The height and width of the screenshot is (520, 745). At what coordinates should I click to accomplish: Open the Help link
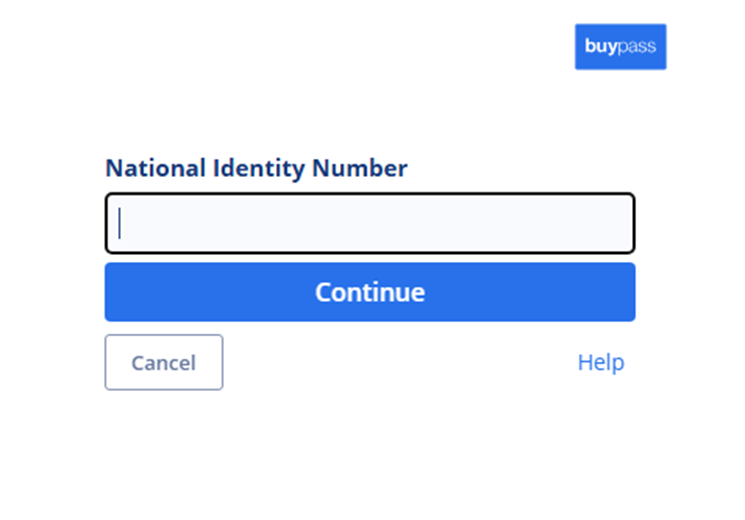(x=600, y=362)
